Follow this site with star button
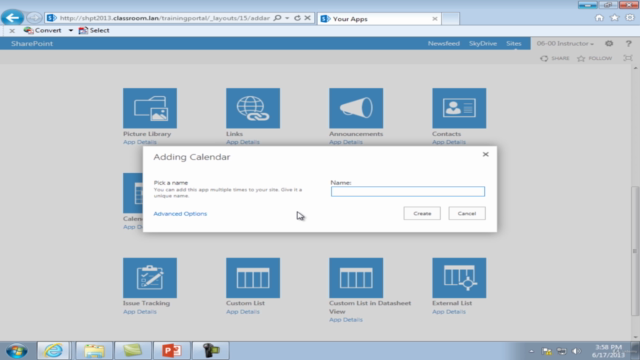The image size is (640, 360). pos(595,58)
